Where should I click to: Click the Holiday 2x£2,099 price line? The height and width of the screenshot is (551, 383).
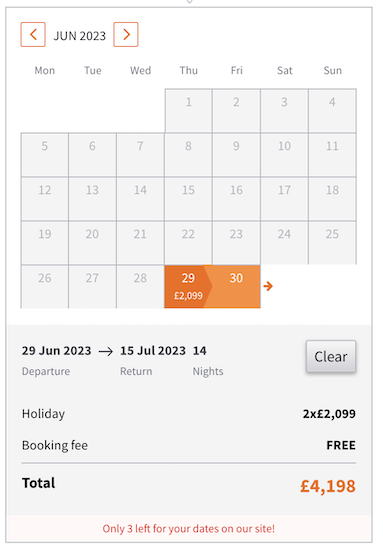189,414
